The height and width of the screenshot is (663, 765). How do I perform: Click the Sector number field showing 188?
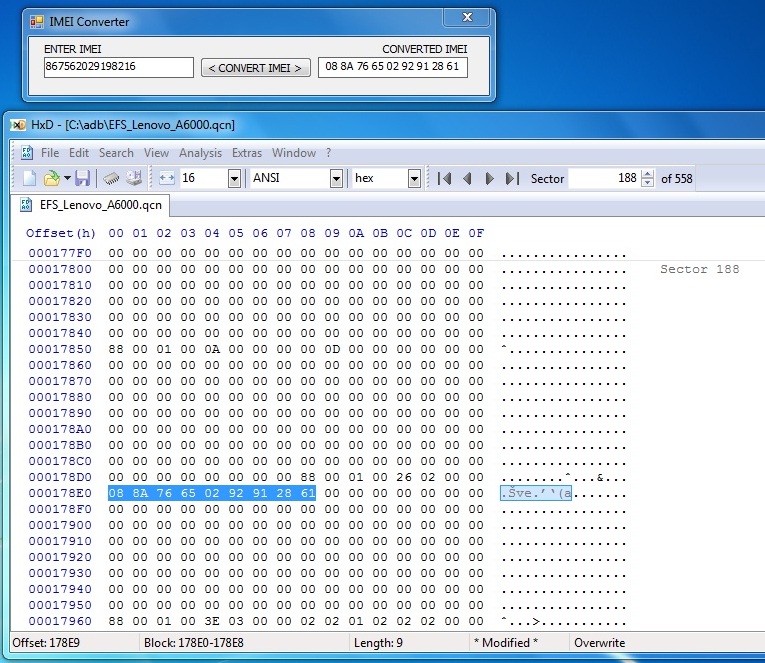605,178
